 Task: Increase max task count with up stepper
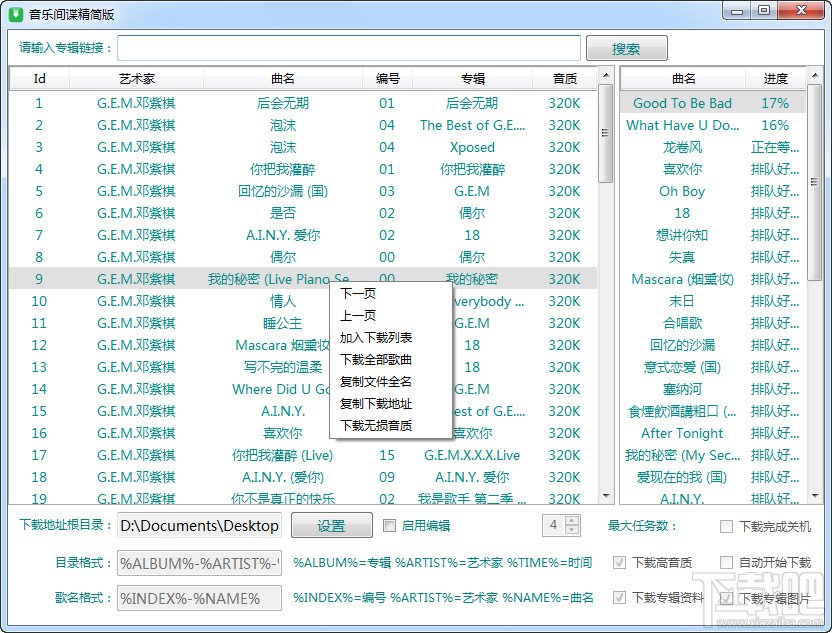click(572, 521)
